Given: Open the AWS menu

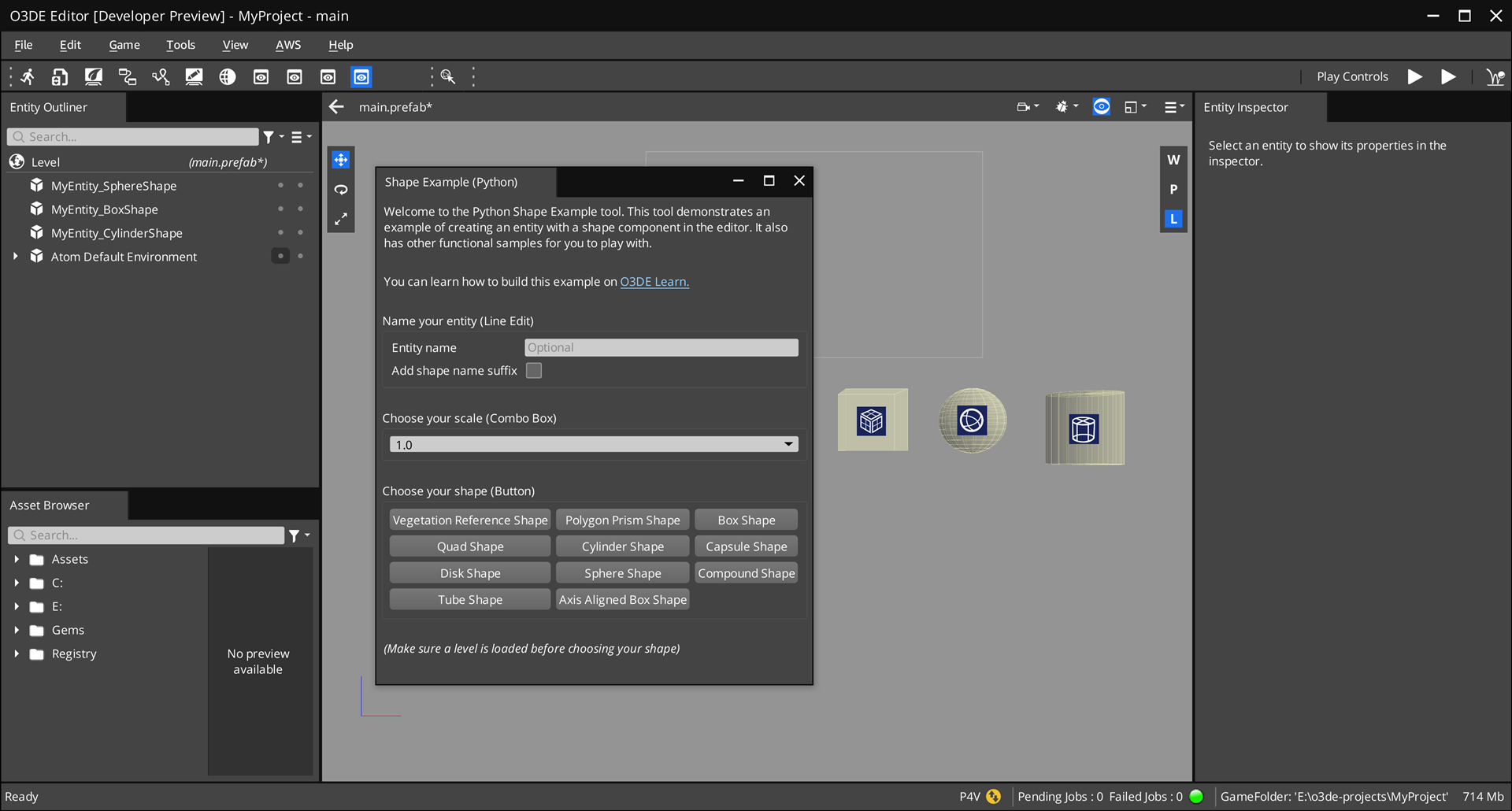Looking at the screenshot, I should 287,45.
